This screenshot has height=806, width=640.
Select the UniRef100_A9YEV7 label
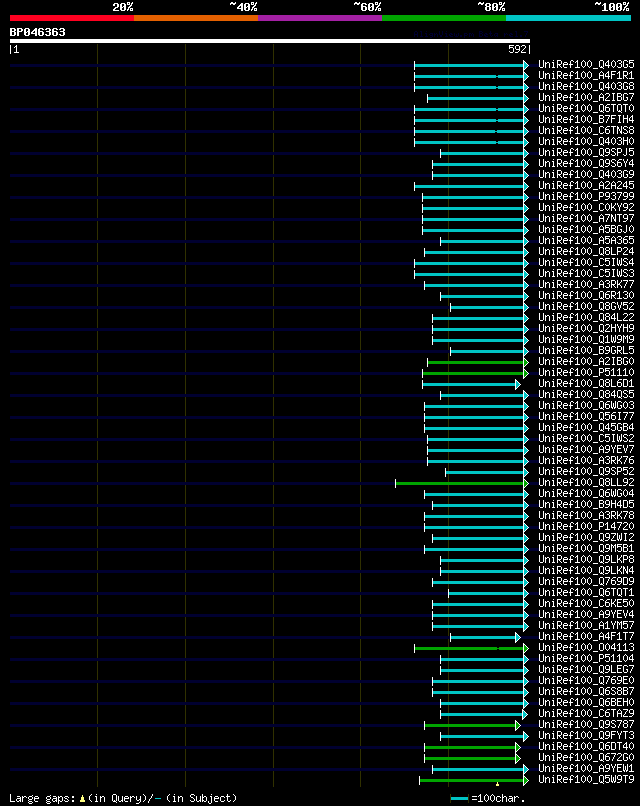(x=586, y=450)
